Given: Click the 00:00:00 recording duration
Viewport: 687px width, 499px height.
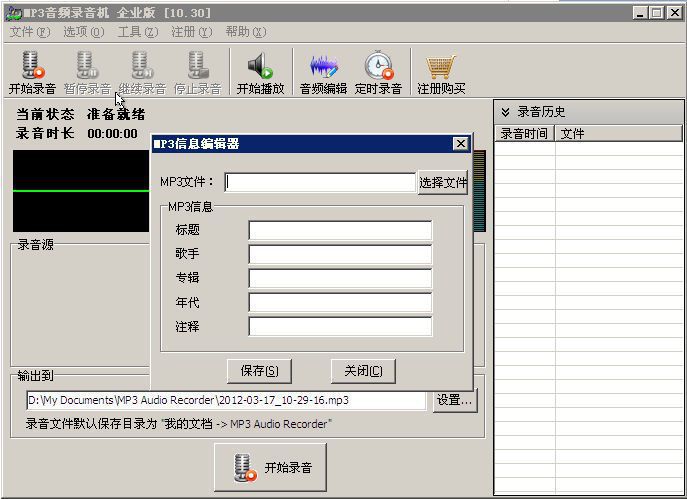Looking at the screenshot, I should coord(112,134).
